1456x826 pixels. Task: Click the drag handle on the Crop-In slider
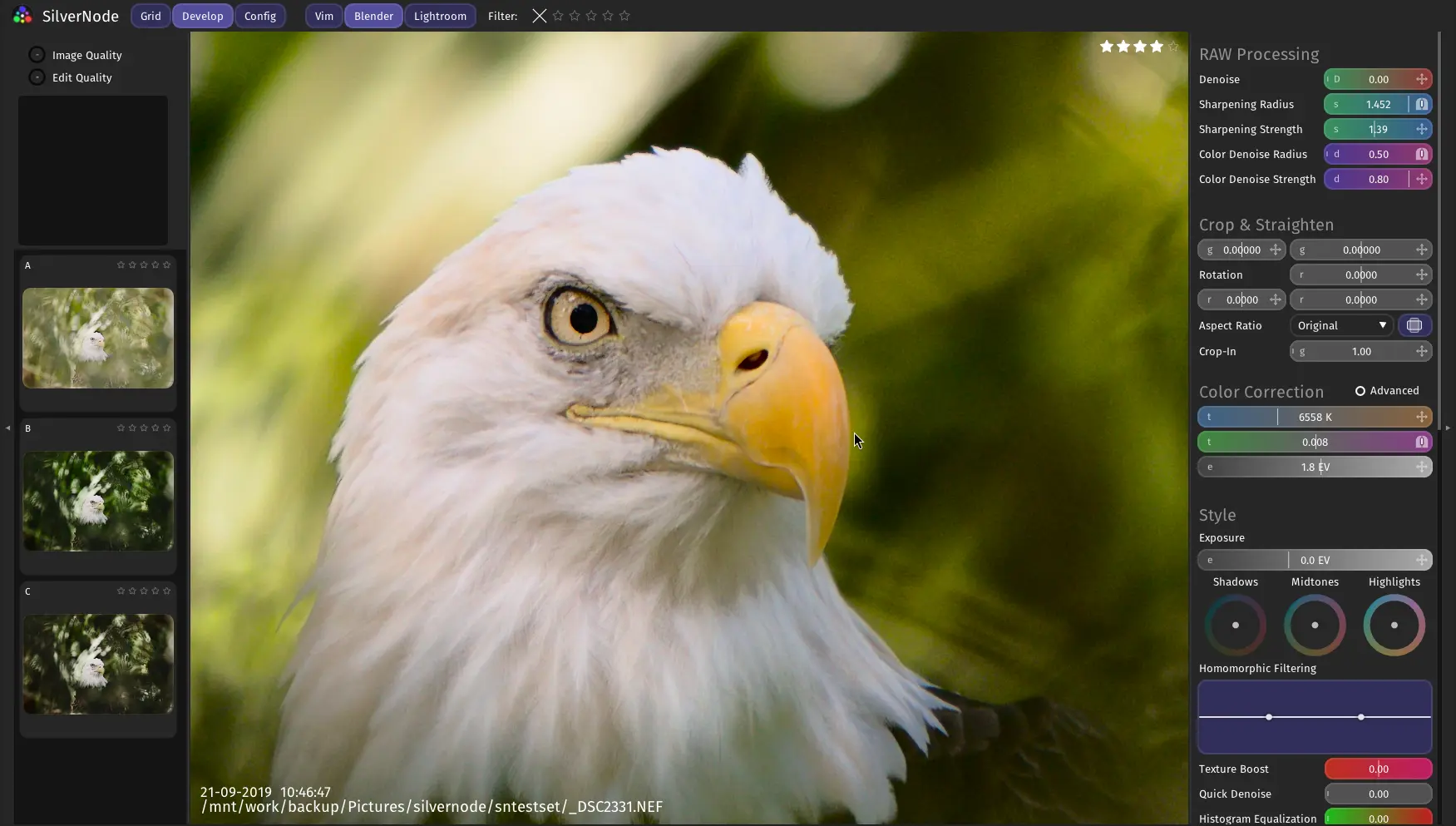(x=1422, y=351)
